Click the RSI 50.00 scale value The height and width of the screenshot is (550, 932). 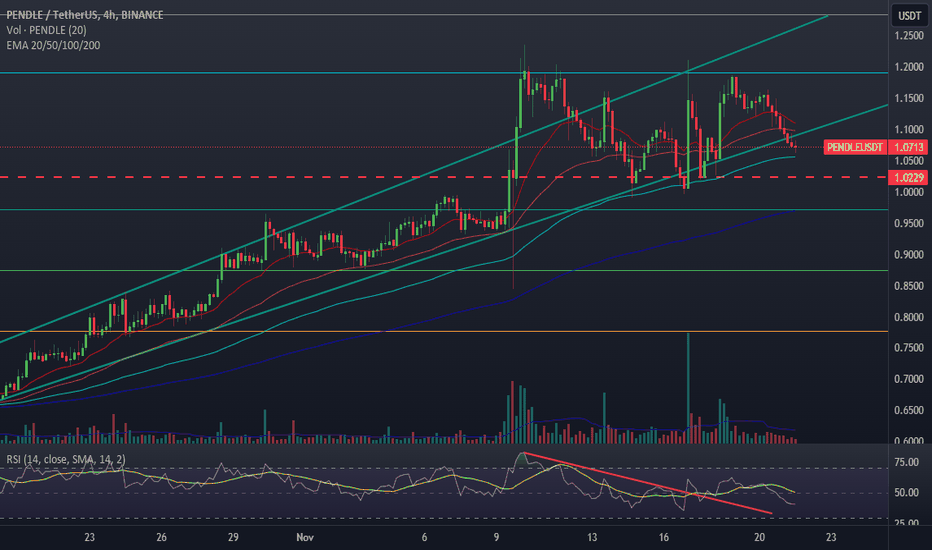(906, 493)
